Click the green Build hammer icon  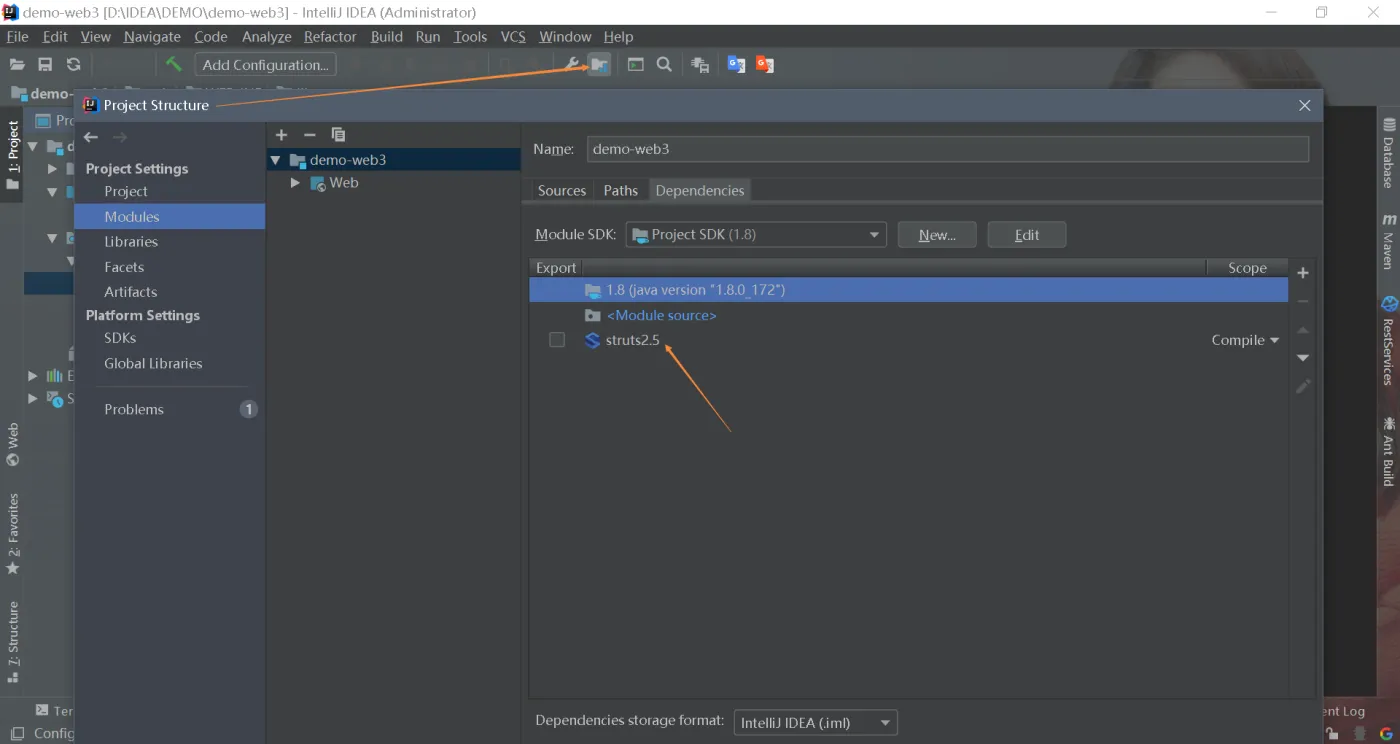174,64
